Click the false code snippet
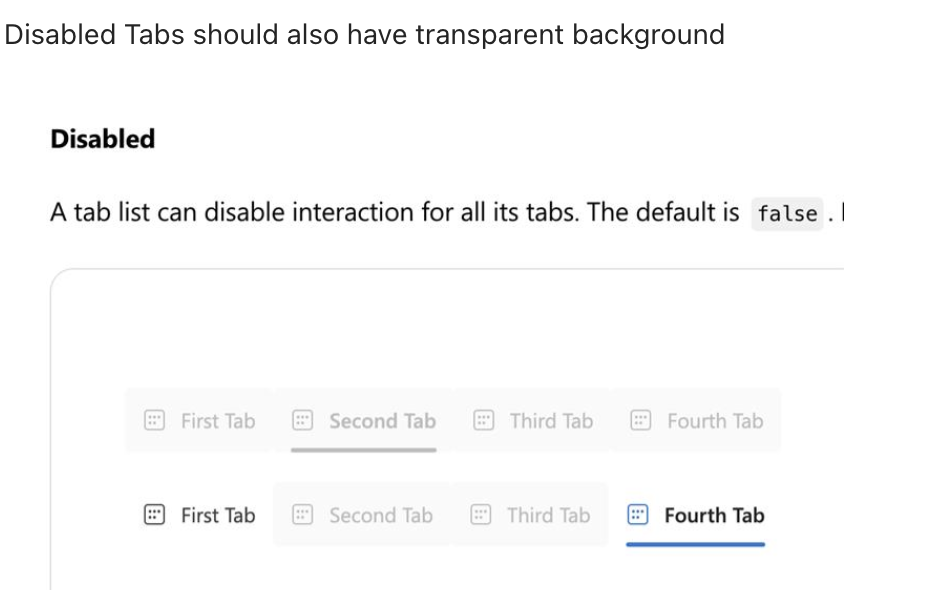The width and height of the screenshot is (950, 590). point(786,213)
